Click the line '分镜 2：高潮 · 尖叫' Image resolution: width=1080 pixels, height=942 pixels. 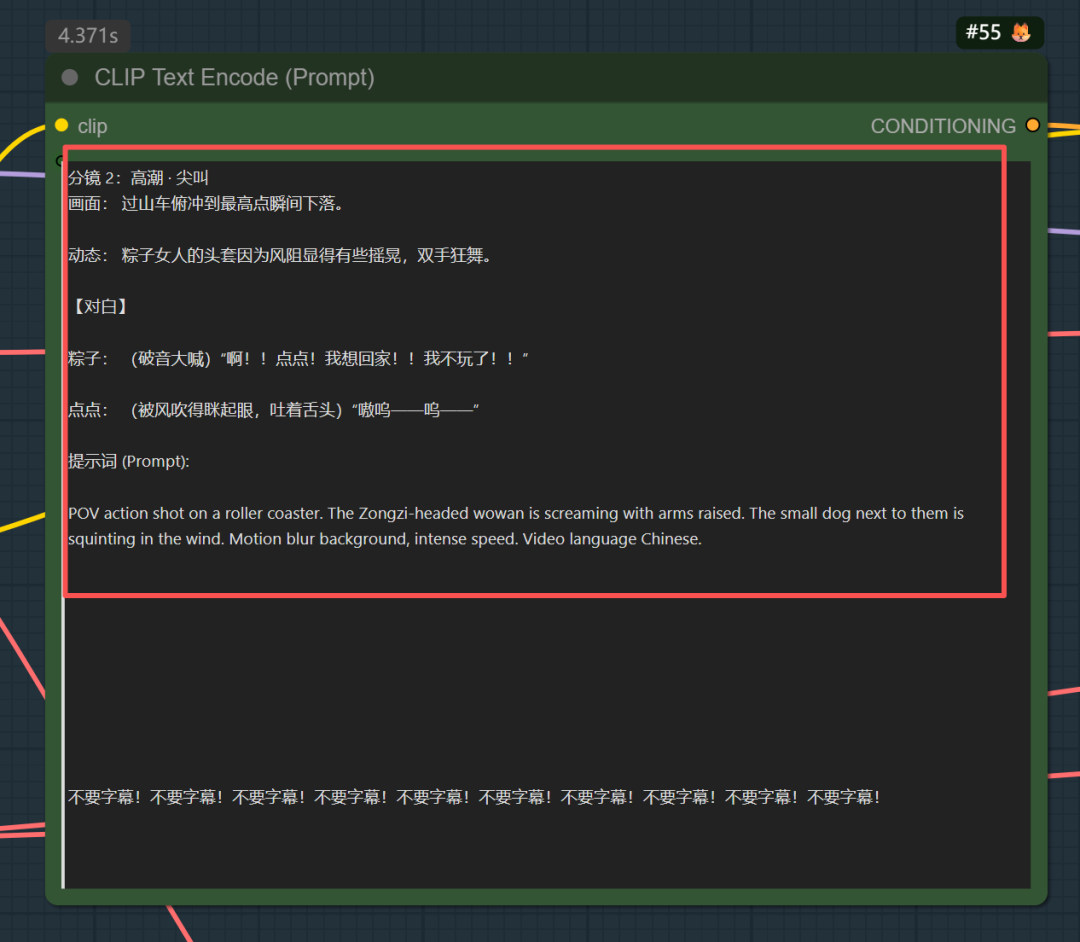(138, 178)
